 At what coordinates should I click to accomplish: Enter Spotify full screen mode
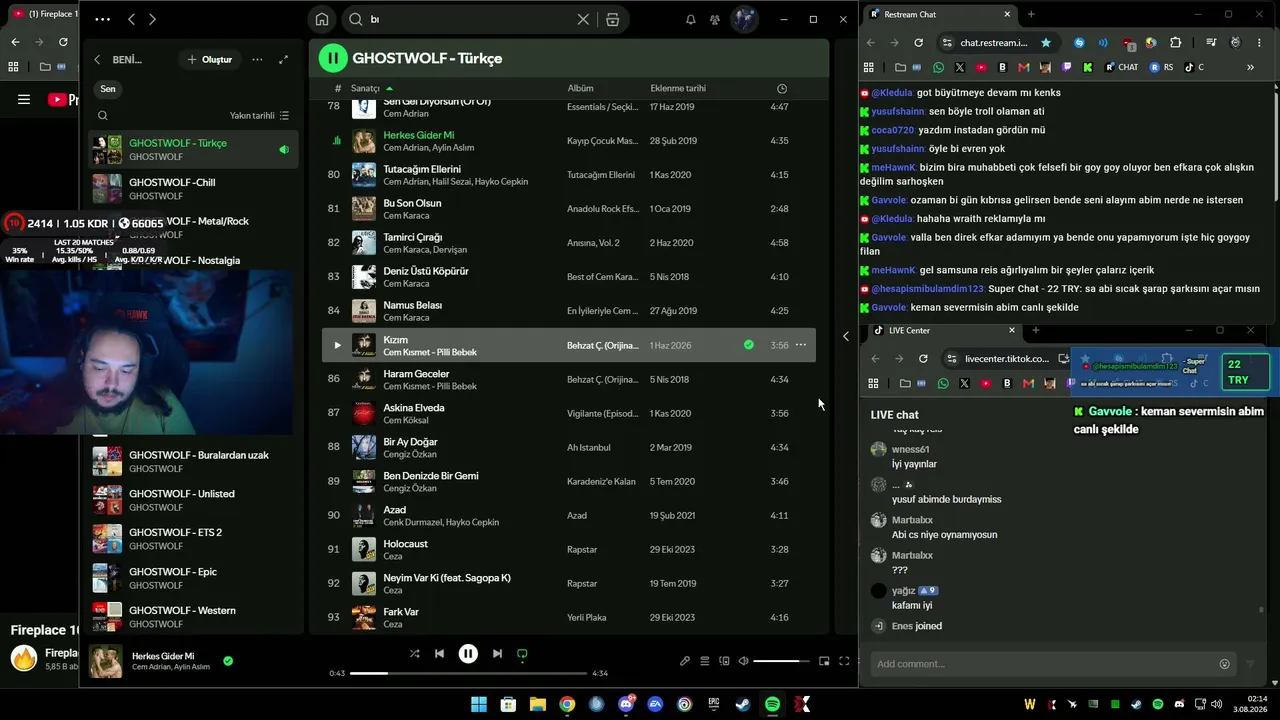(844, 661)
